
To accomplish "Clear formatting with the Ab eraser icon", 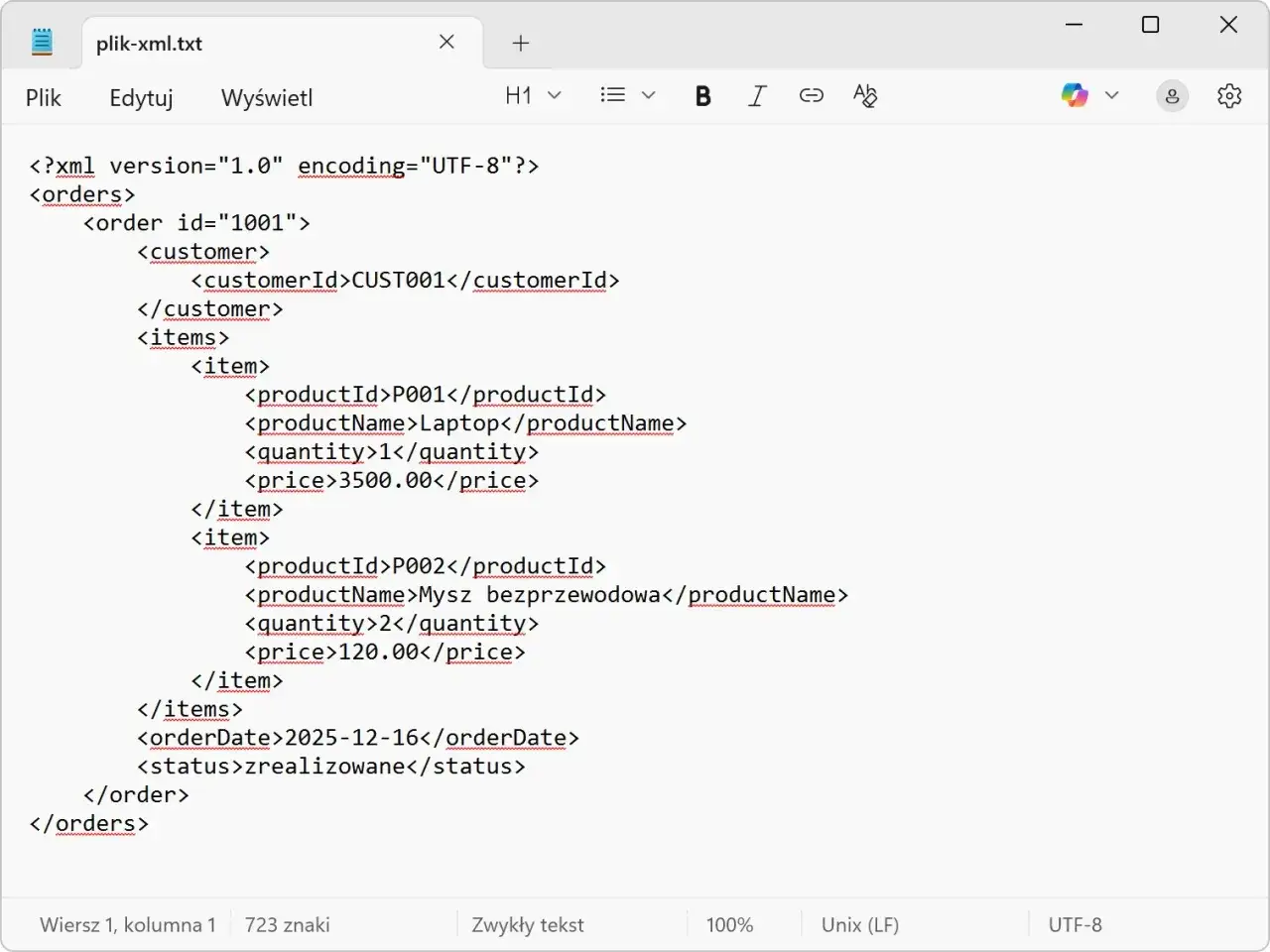I will tap(865, 95).
